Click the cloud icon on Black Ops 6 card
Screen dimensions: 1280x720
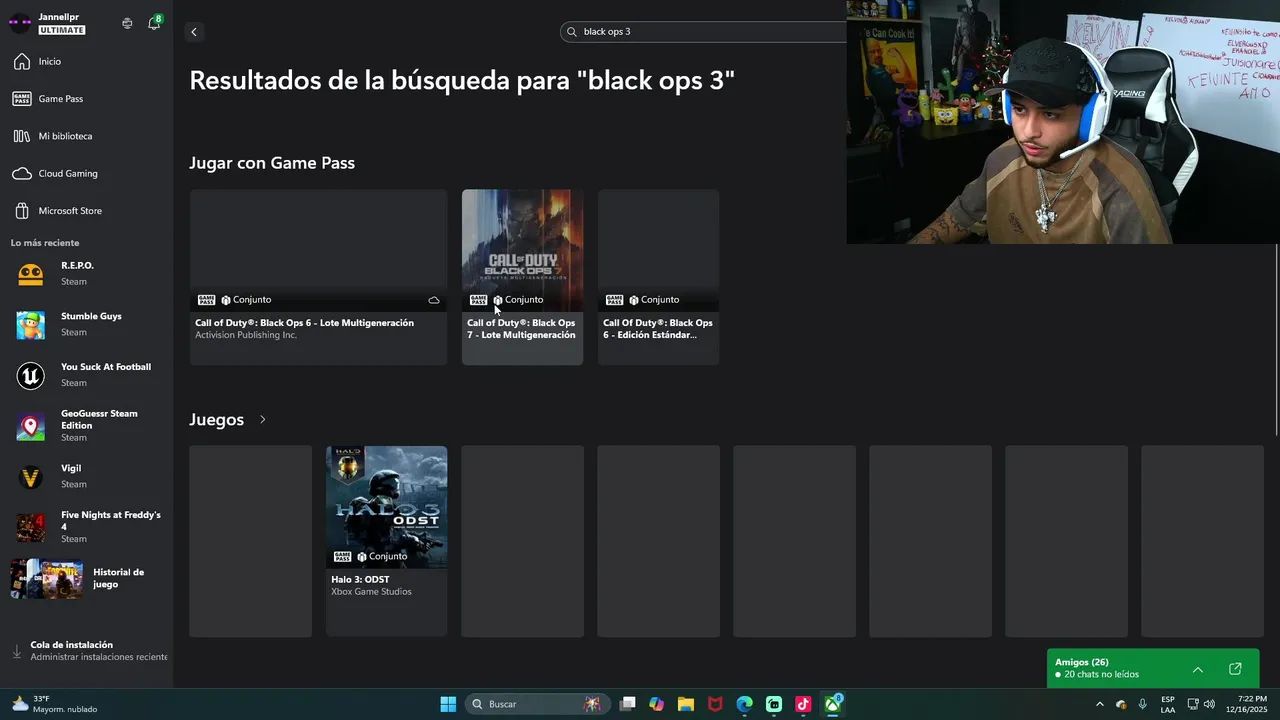(434, 300)
